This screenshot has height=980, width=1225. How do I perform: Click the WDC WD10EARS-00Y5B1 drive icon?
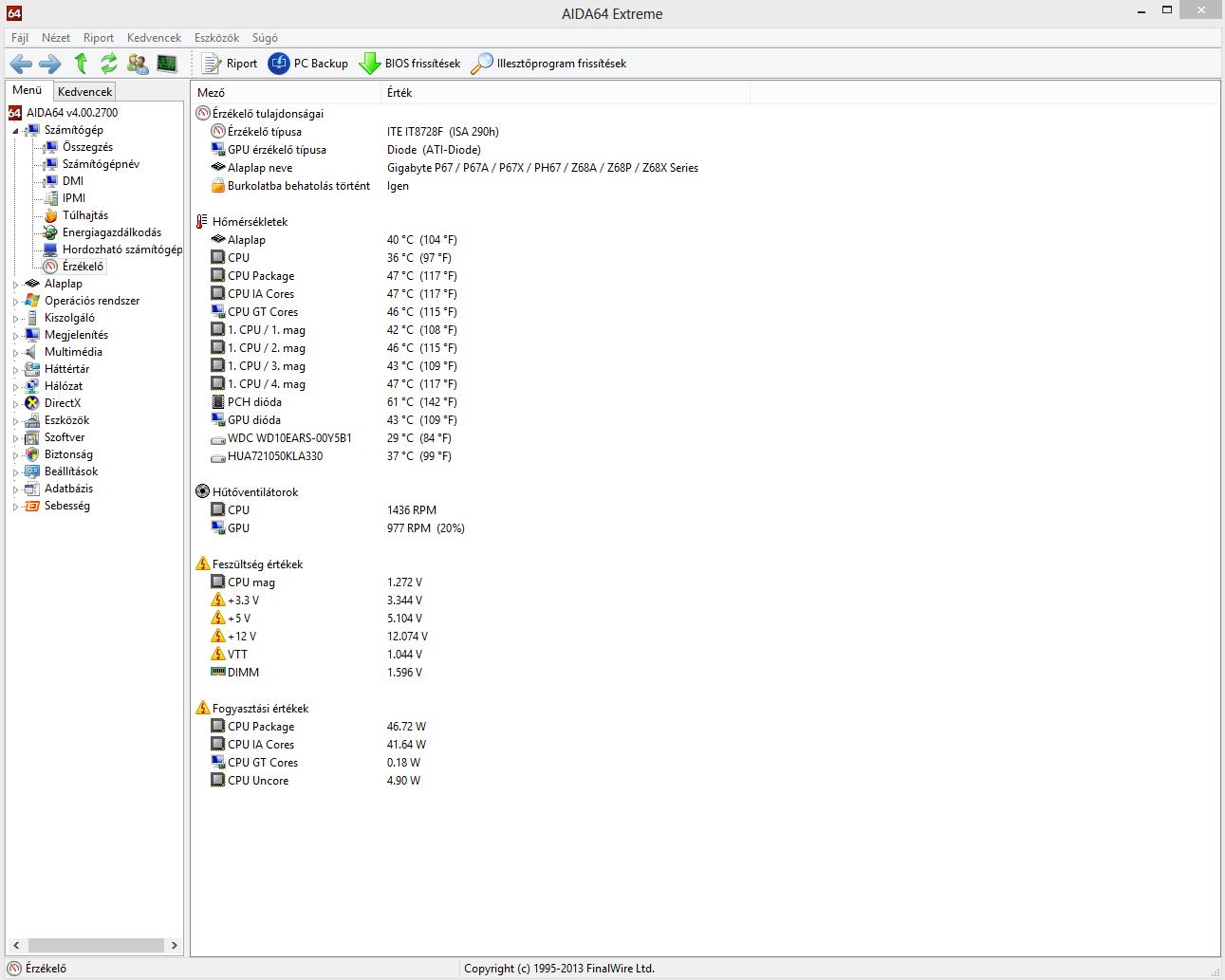(x=217, y=438)
